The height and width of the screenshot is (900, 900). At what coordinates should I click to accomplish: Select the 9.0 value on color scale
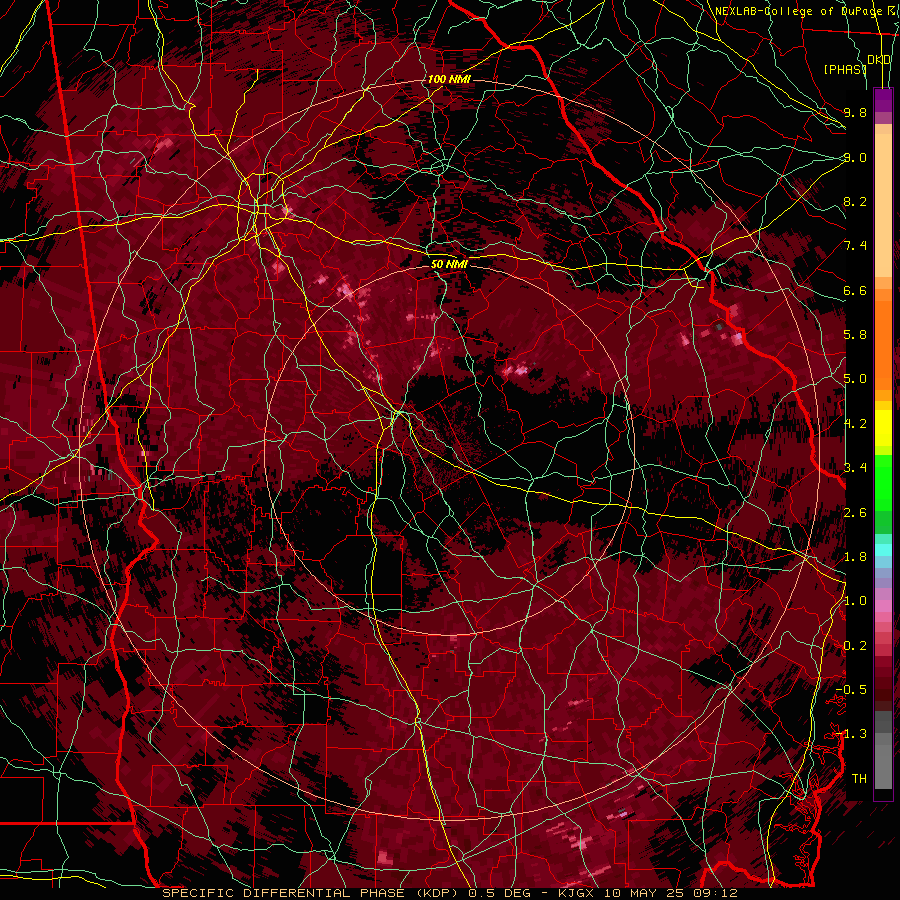[x=855, y=157]
